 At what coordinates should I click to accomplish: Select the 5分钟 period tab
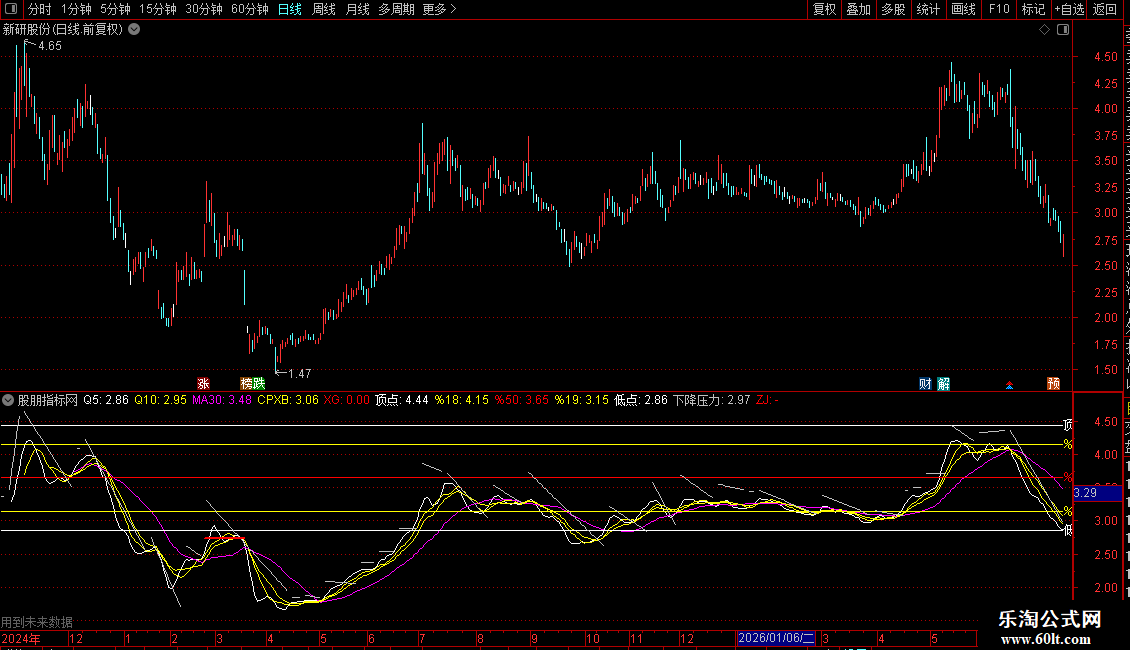coord(115,9)
